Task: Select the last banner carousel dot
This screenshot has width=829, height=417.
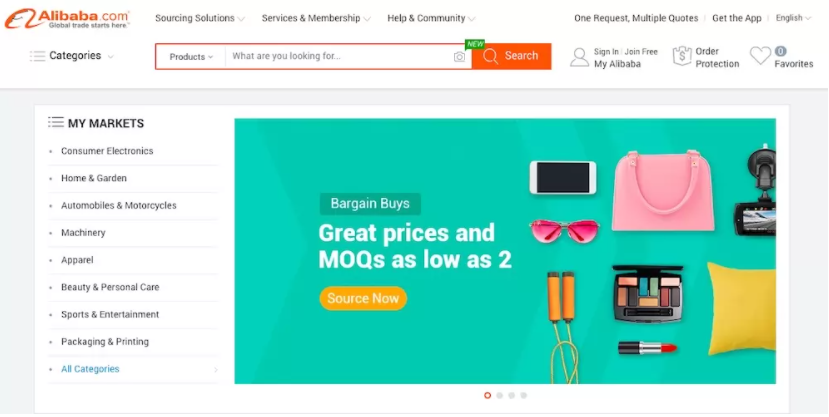Action: (x=523, y=395)
